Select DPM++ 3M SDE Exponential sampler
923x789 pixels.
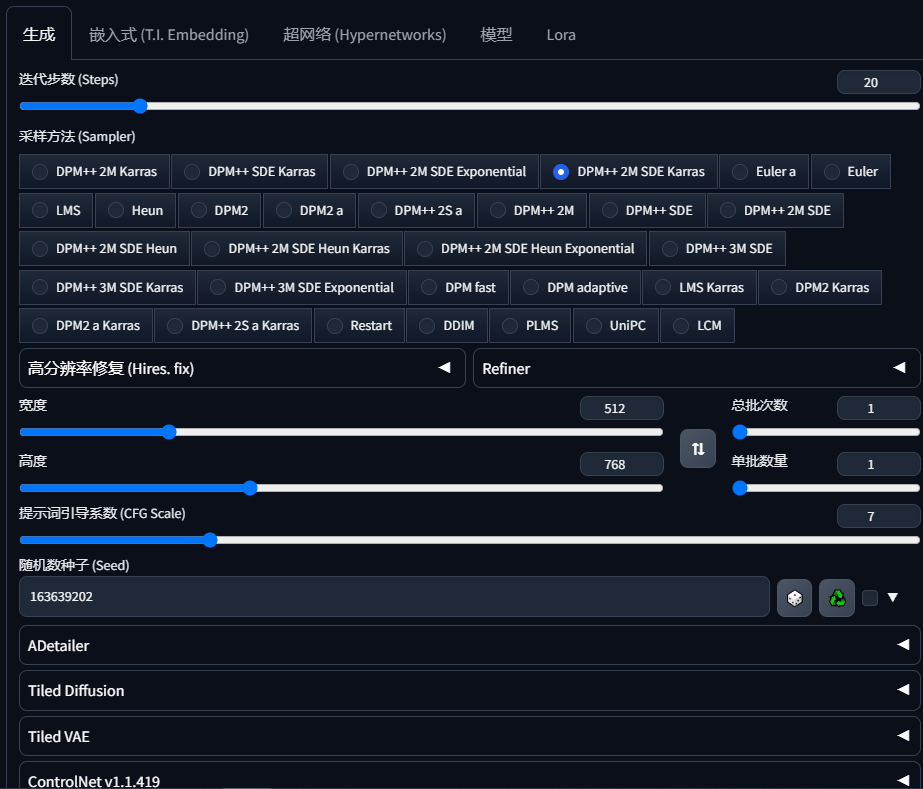(302, 287)
